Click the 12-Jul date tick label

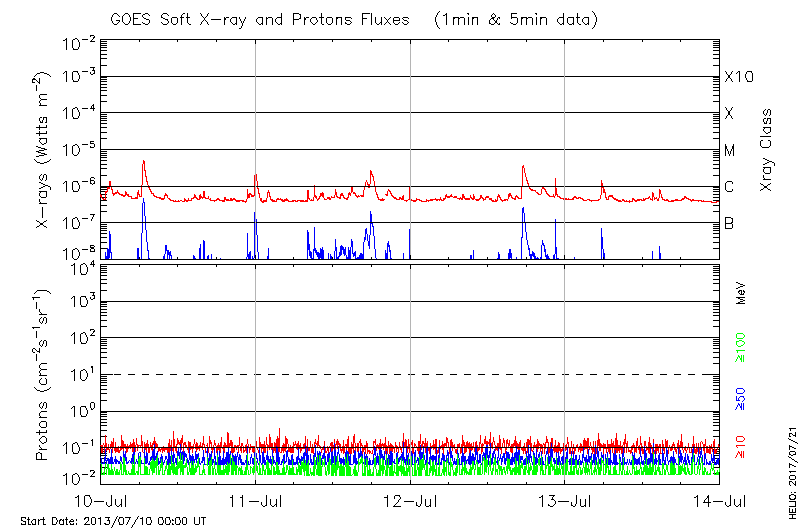[x=411, y=499]
